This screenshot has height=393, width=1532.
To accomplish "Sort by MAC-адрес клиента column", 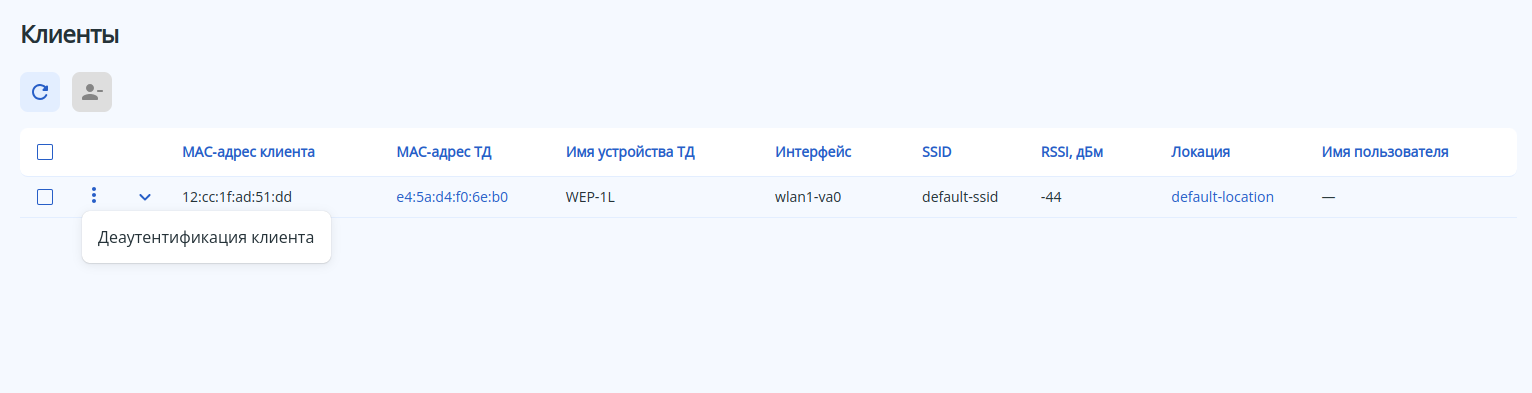I will pyautogui.click(x=249, y=152).
